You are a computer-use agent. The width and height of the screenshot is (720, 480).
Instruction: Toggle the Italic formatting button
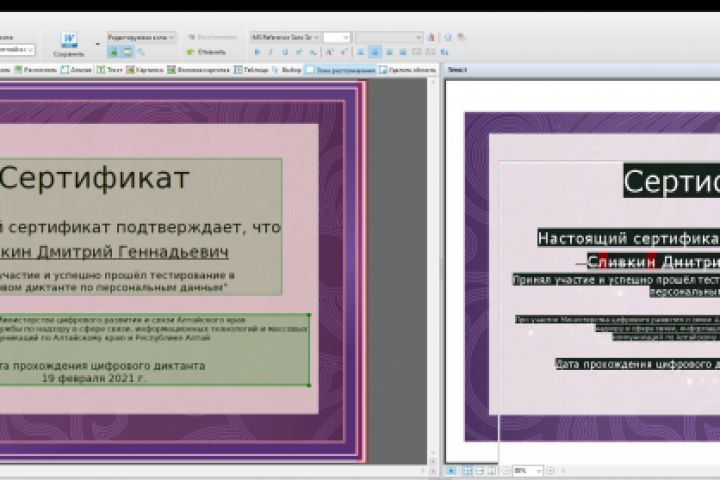point(271,52)
